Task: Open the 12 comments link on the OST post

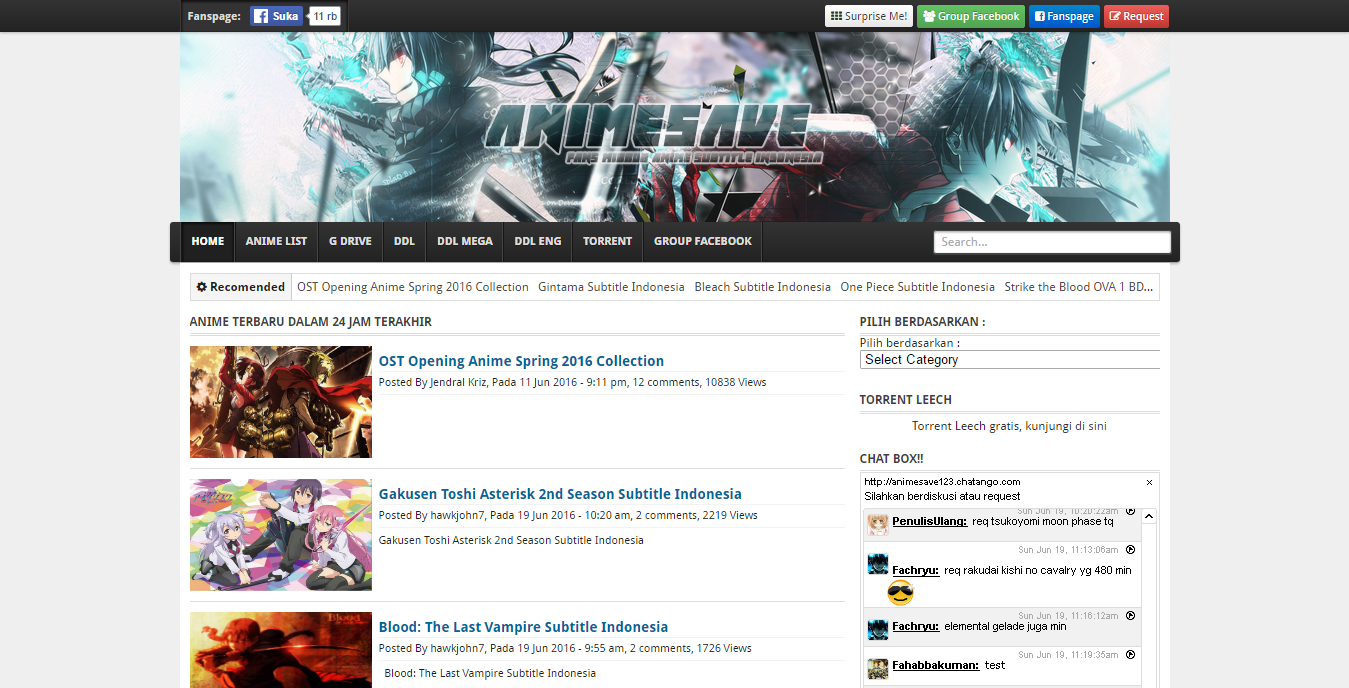Action: click(665, 382)
